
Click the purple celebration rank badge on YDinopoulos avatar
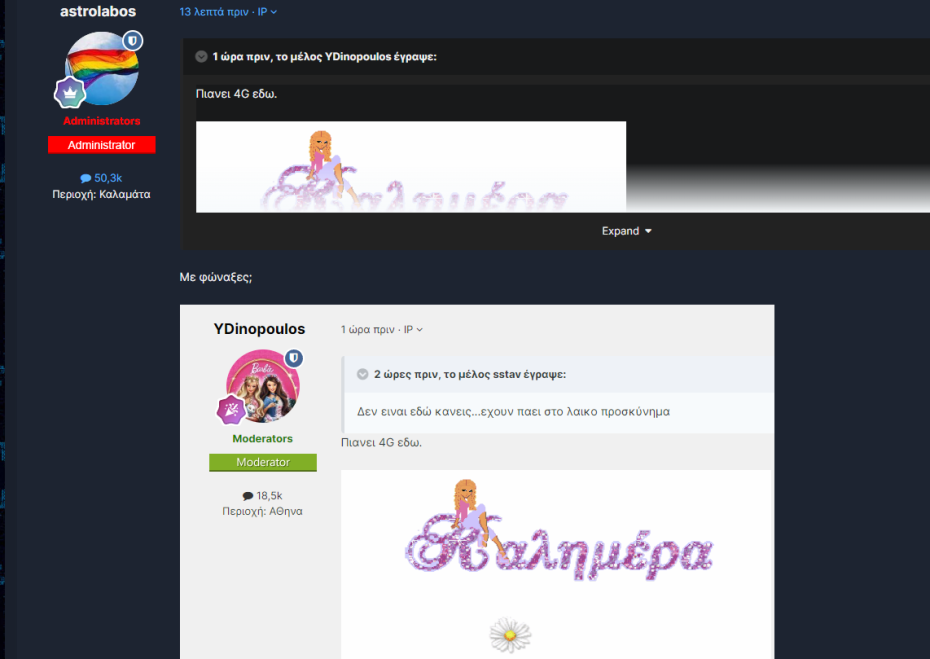(231, 409)
